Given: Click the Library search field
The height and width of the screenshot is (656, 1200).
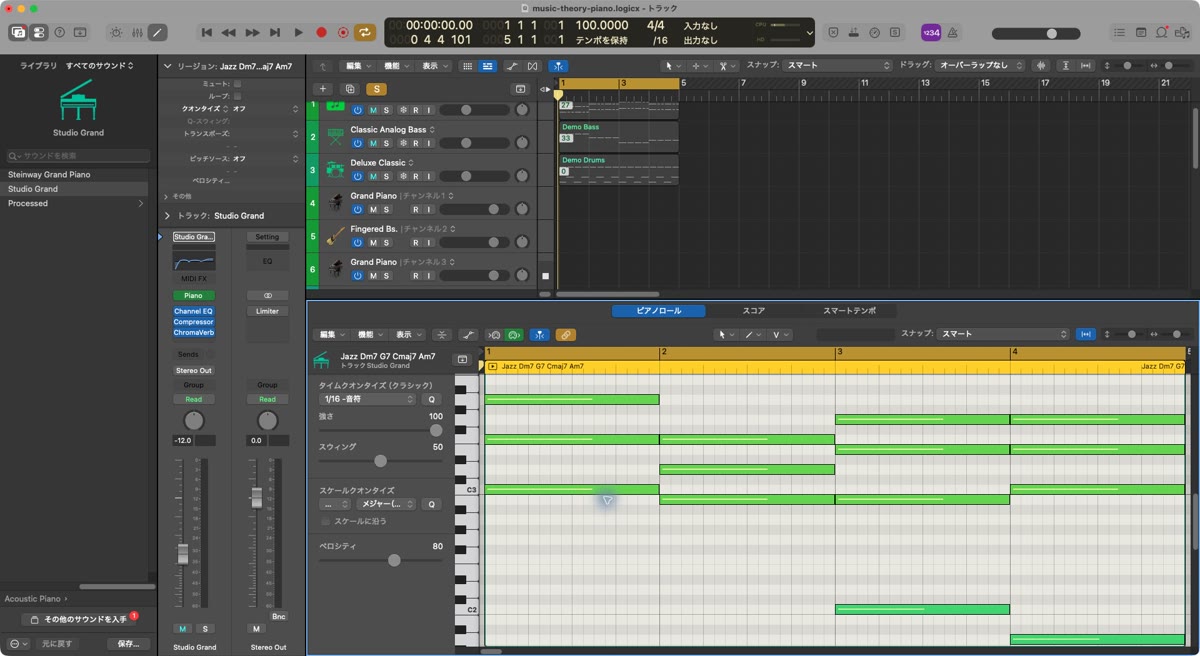Looking at the screenshot, I should click(78, 156).
